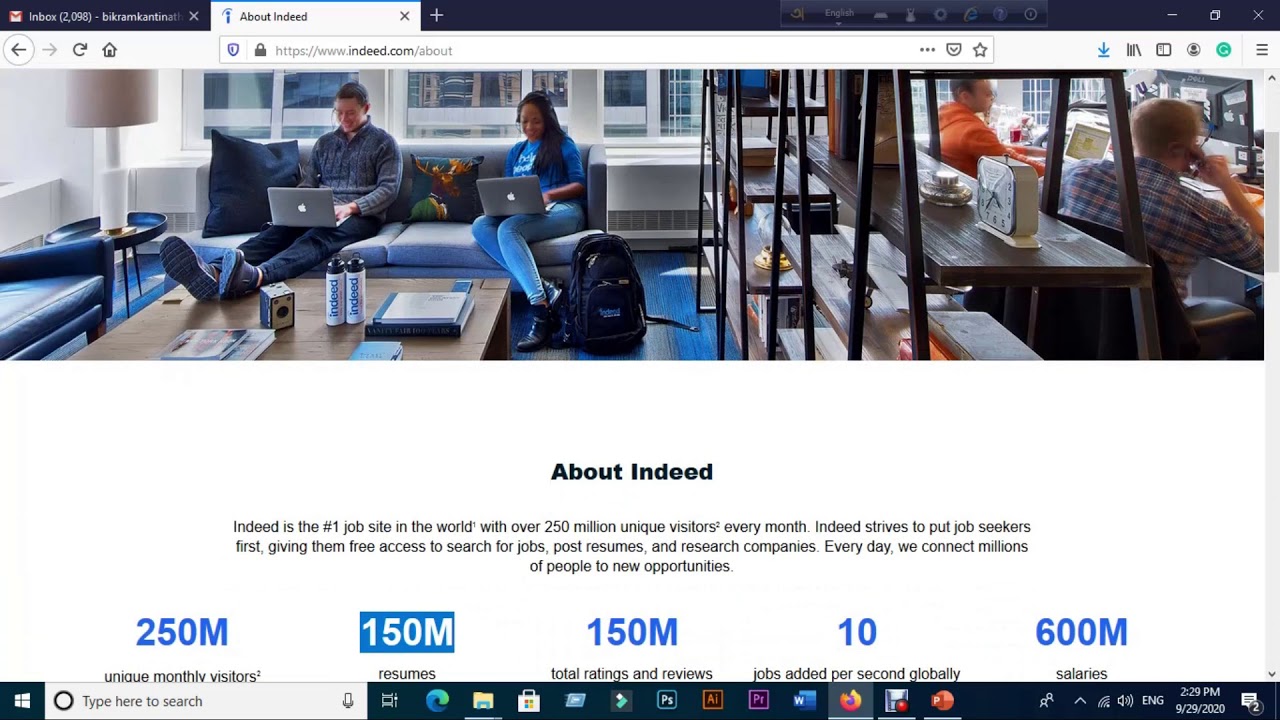Open the 2:29 PM clock and calendar
This screenshot has width=1280, height=720.
pos(1200,701)
